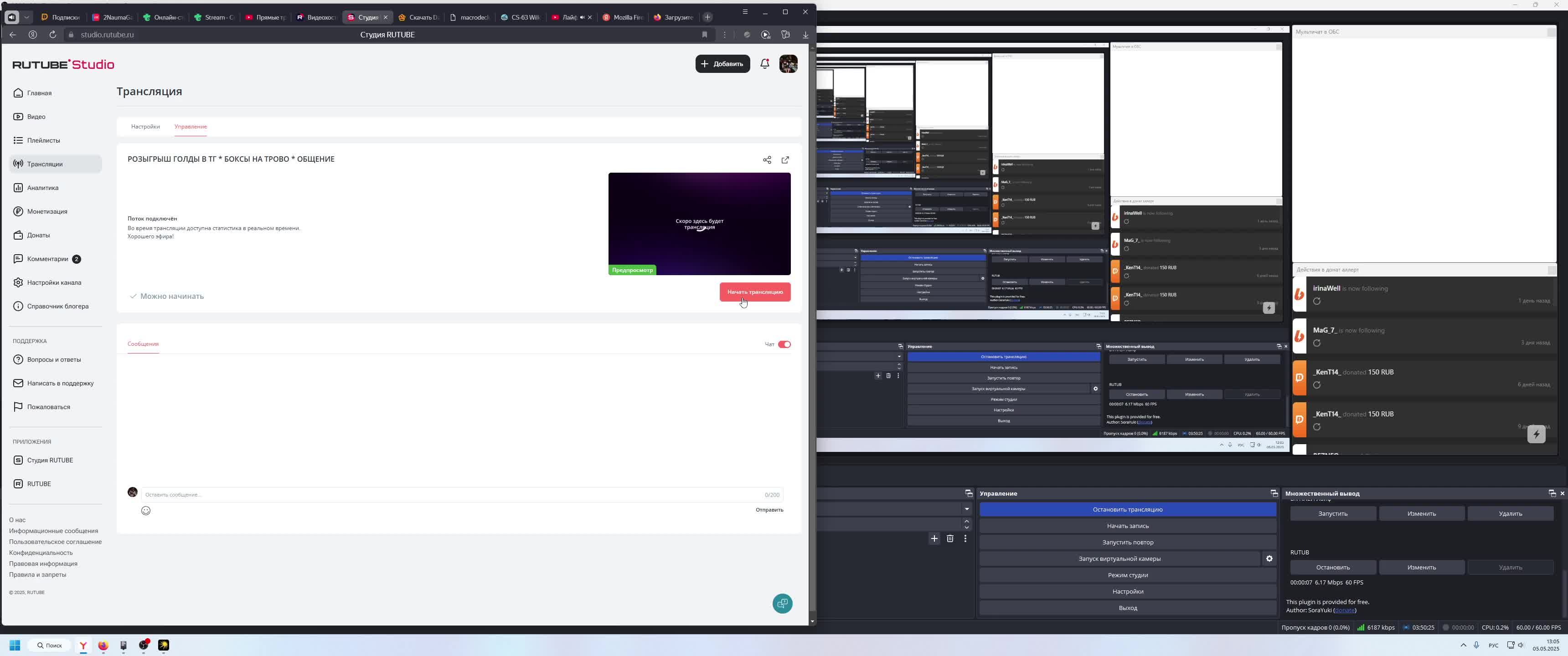
Task: Undock the Управление panel in OBS
Action: (x=1274, y=493)
